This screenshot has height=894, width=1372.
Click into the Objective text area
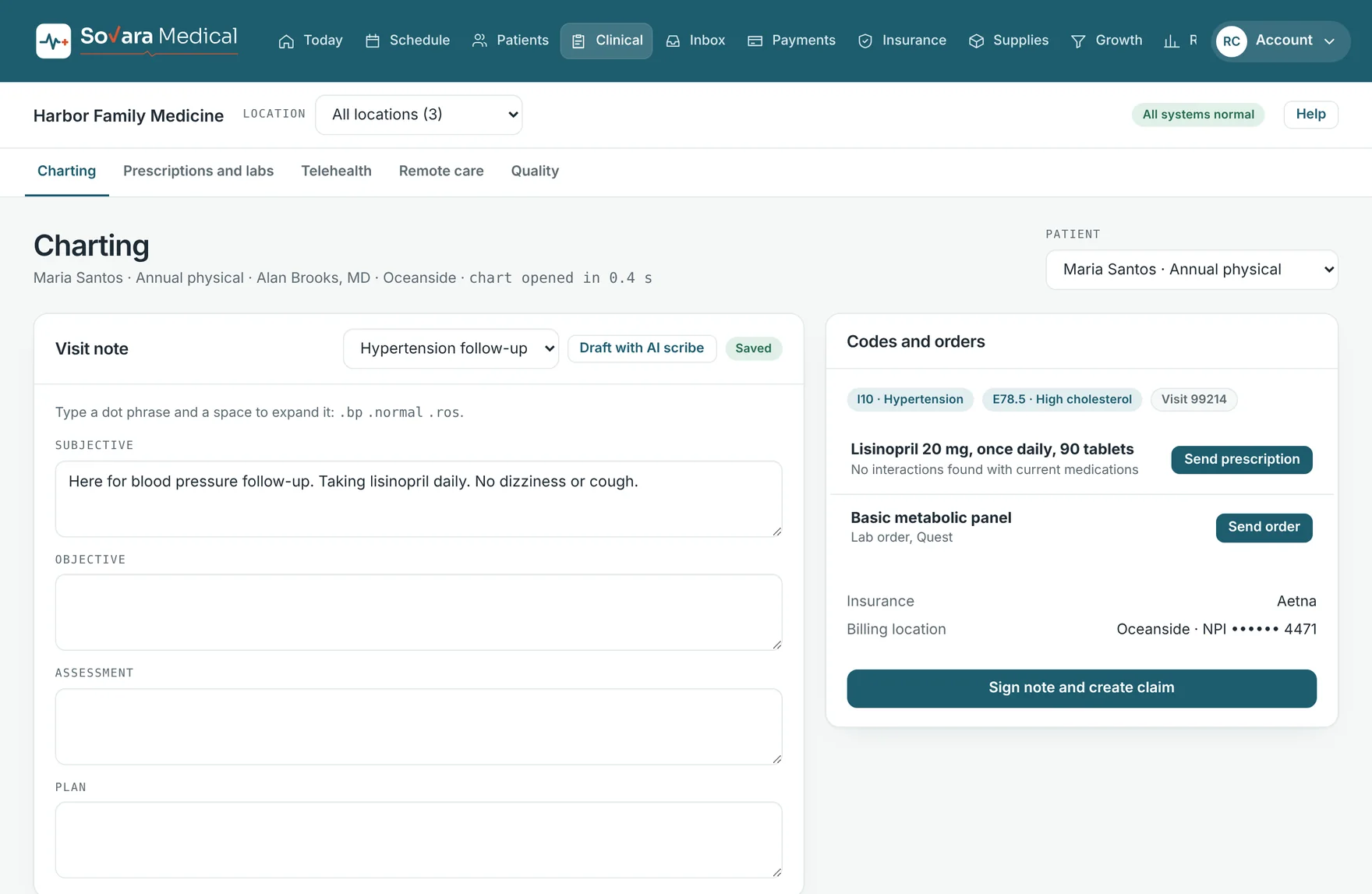click(419, 613)
